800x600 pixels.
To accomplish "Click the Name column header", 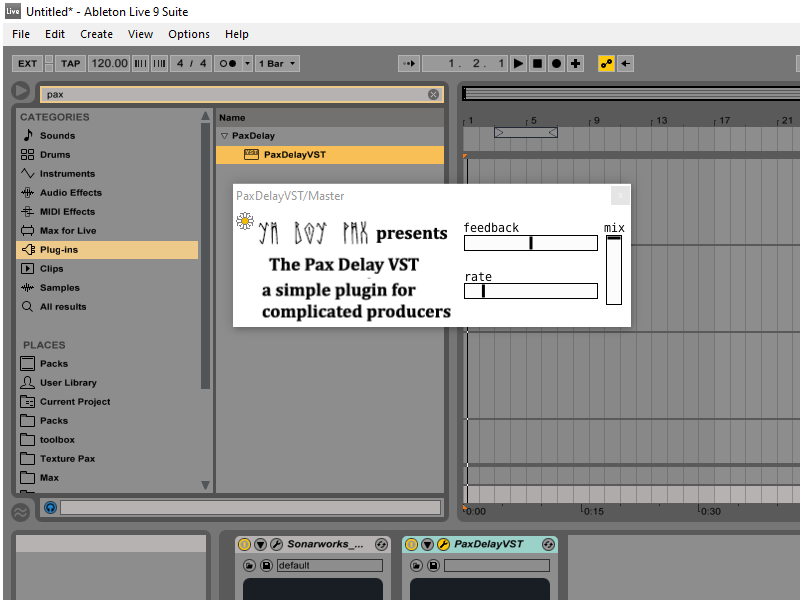I will [x=232, y=118].
